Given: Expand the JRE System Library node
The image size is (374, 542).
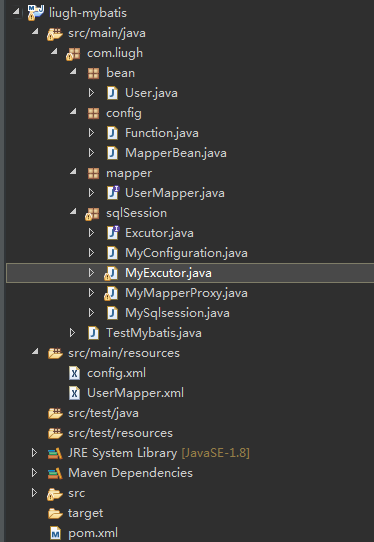Looking at the screenshot, I should (34, 453).
